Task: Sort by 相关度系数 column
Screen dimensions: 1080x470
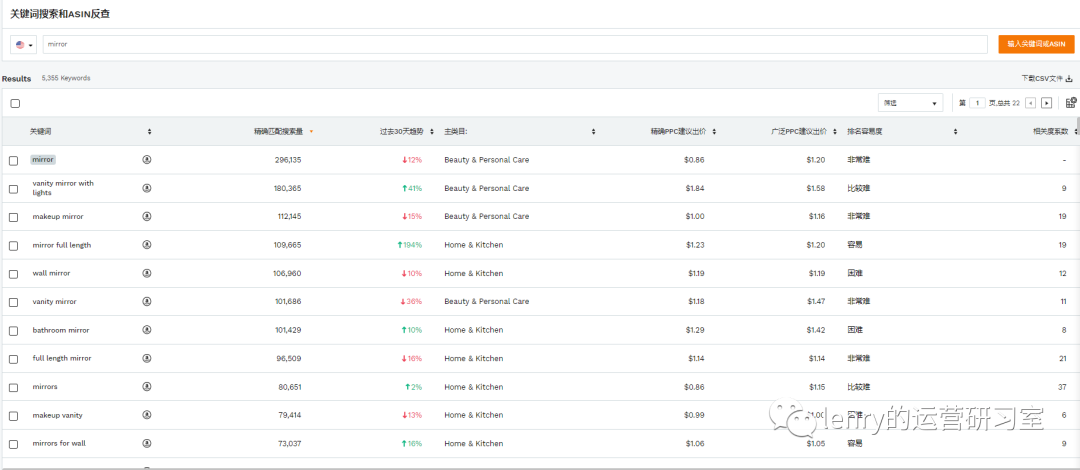Action: click(x=1075, y=132)
